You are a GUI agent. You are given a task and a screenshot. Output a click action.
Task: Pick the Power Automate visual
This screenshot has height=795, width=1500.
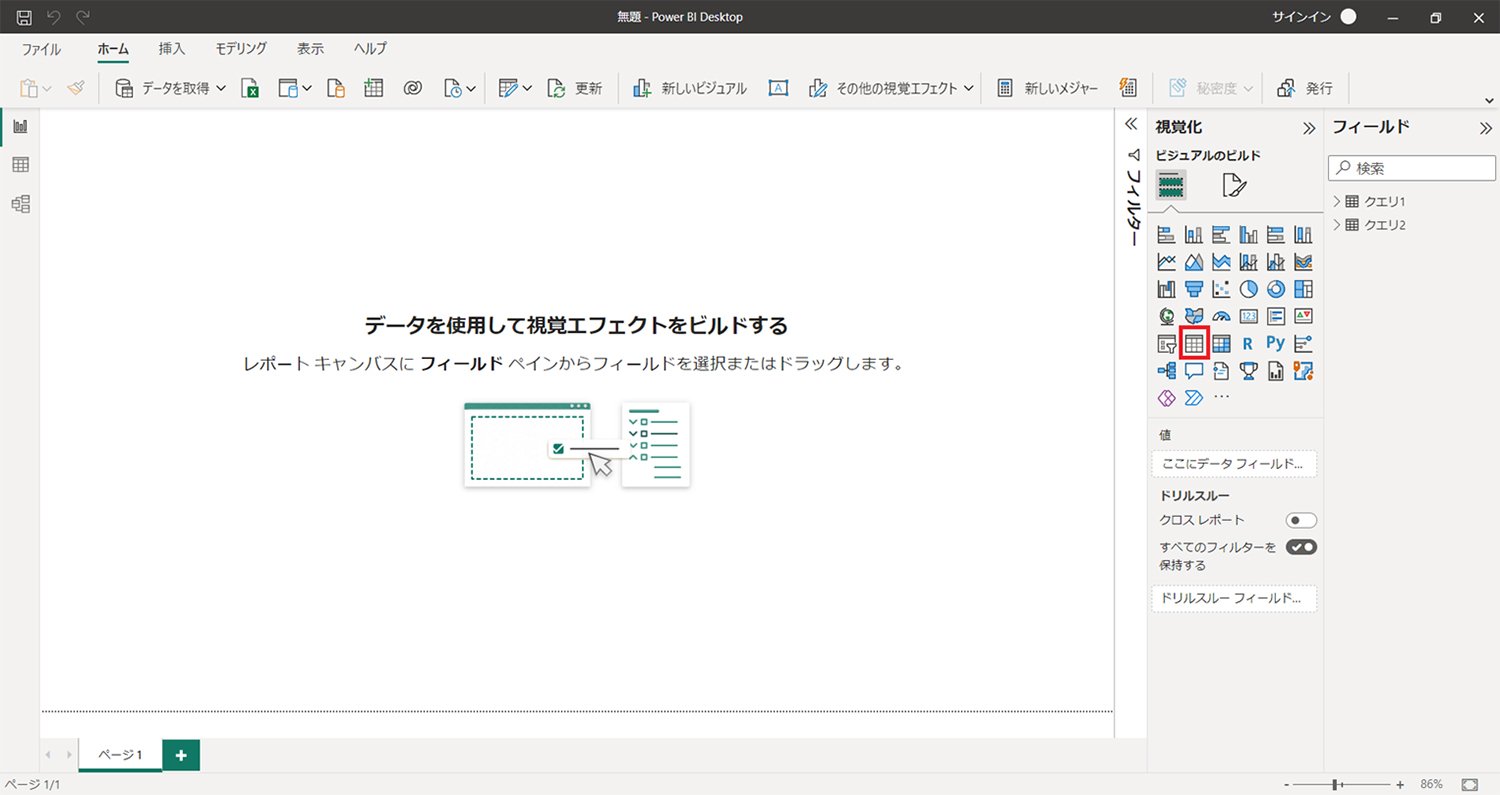pos(1194,398)
